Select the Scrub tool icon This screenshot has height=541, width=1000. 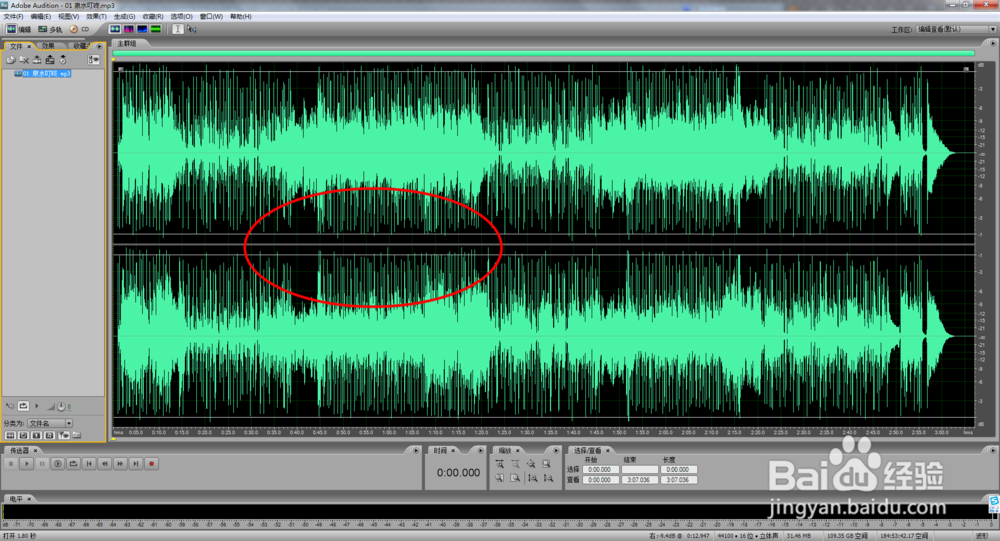tap(192, 29)
